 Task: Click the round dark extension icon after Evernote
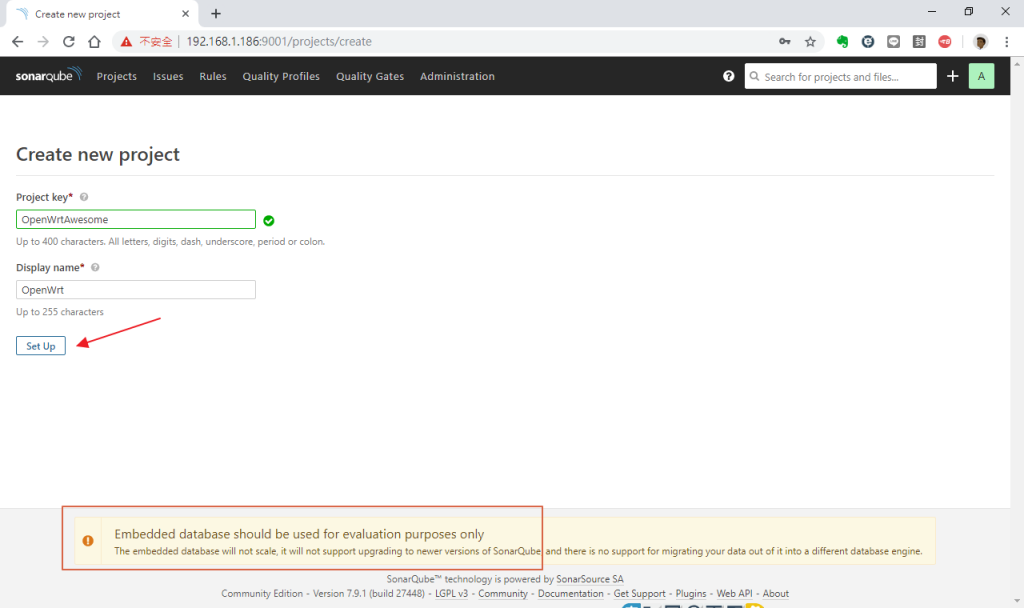coord(868,42)
